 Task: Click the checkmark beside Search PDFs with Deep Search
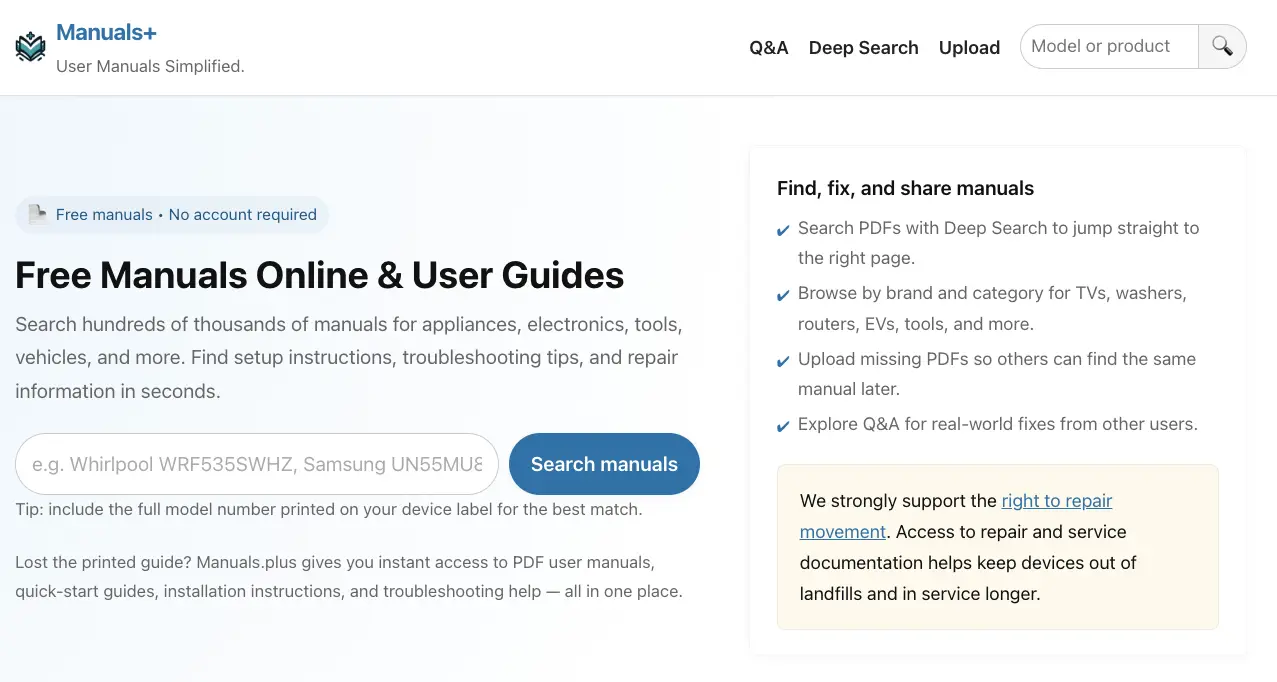(784, 231)
